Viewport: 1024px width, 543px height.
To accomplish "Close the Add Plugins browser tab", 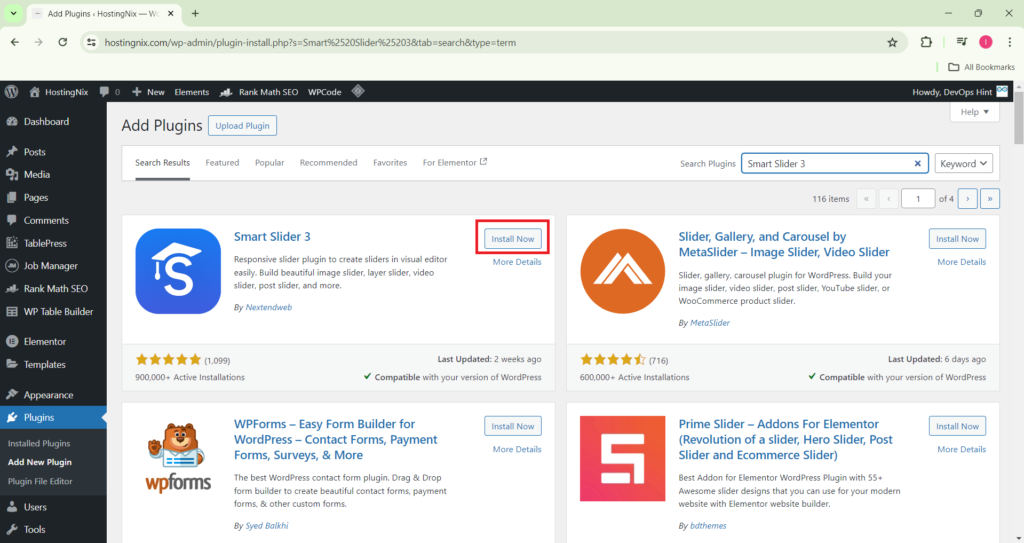I will coord(171,13).
